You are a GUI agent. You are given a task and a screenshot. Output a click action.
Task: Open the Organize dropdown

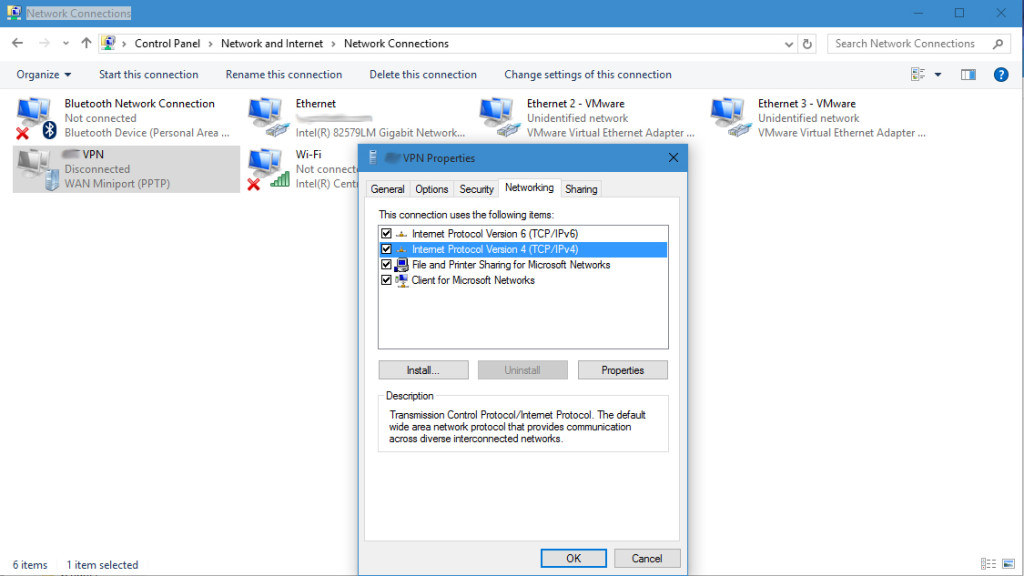(42, 74)
